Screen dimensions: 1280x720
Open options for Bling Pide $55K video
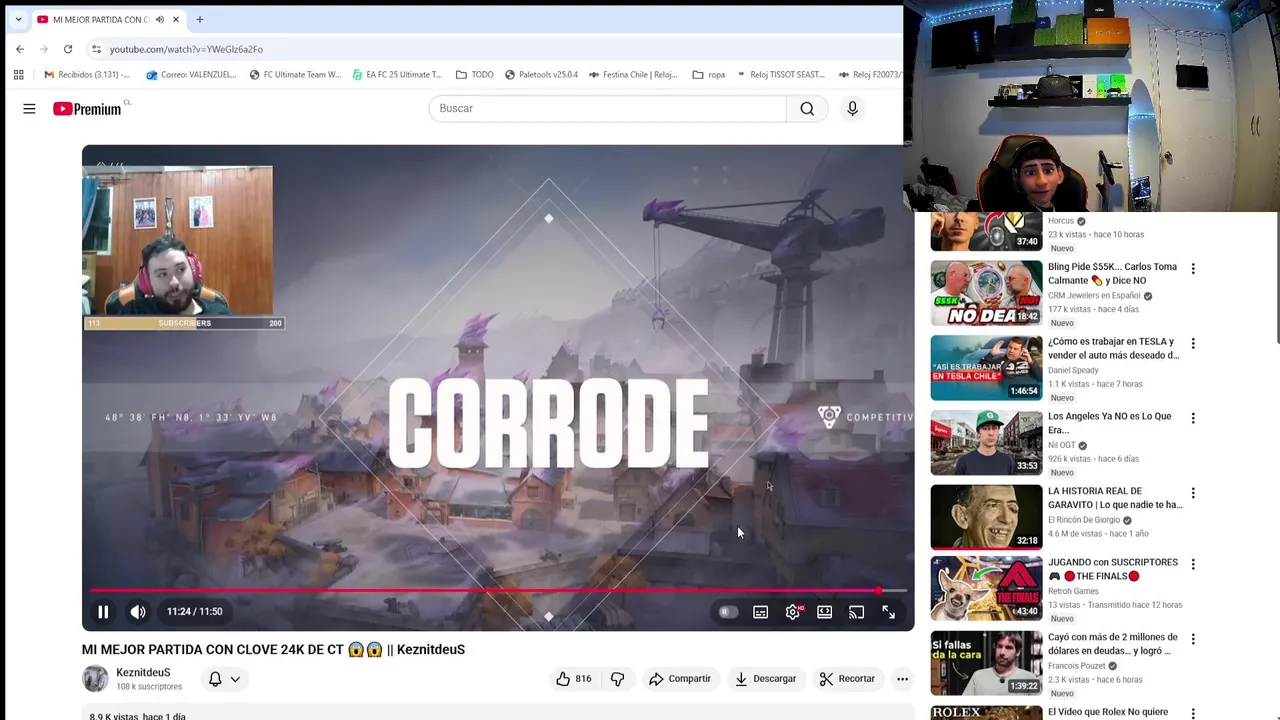[1193, 268]
